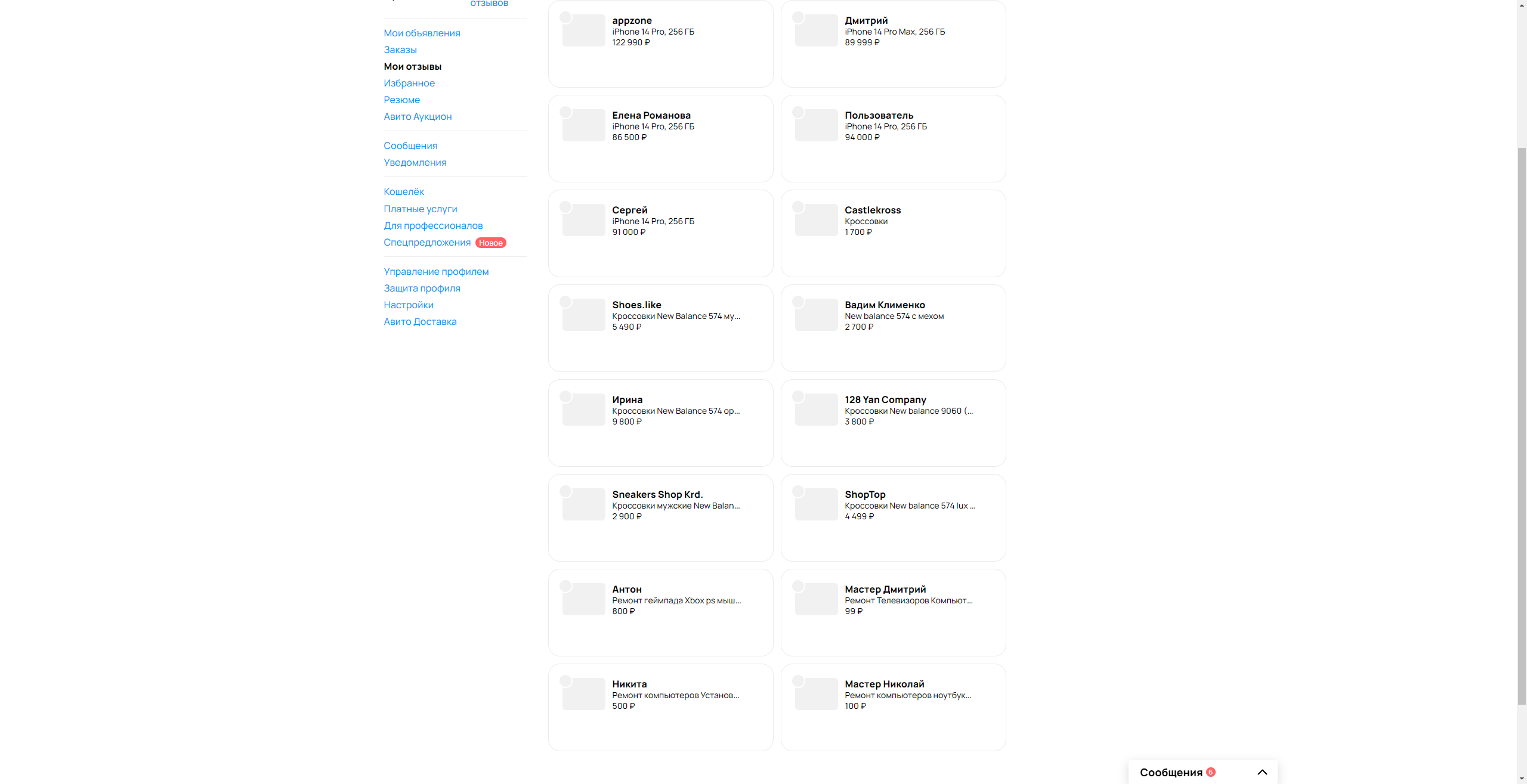Viewport: 1527px width, 784px height.
Task: Click scrollbar down arrow at bottom
Action: click(x=1522, y=779)
